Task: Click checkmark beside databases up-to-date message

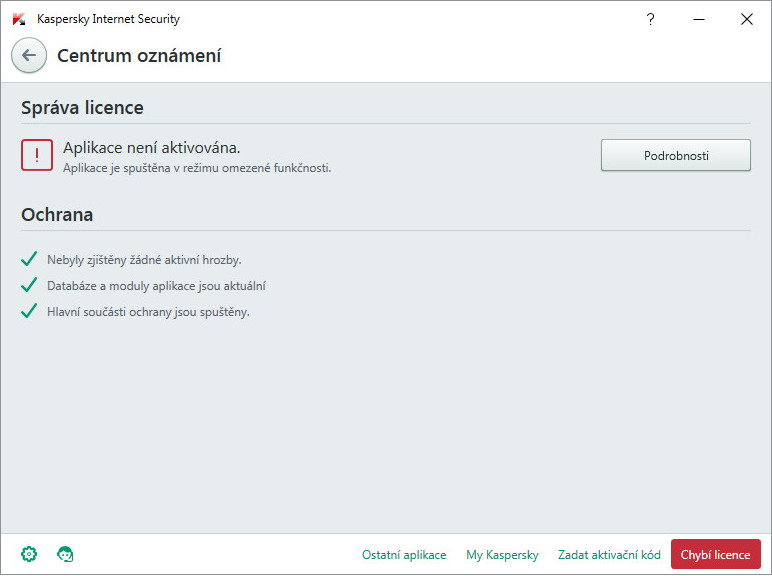Action: pyautogui.click(x=29, y=285)
